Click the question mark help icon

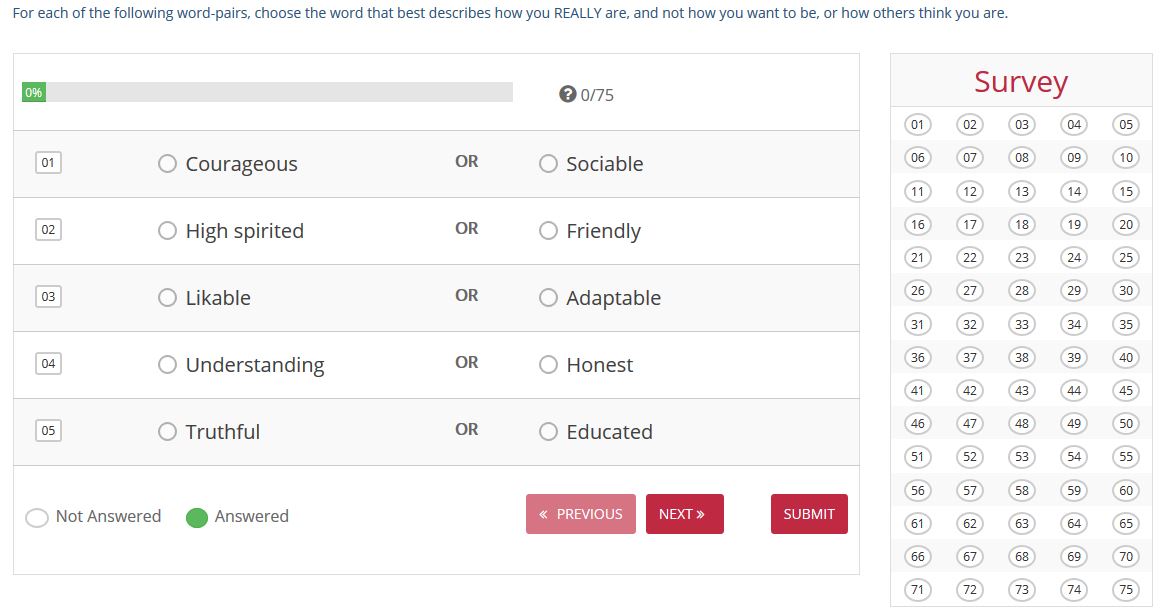tap(567, 95)
